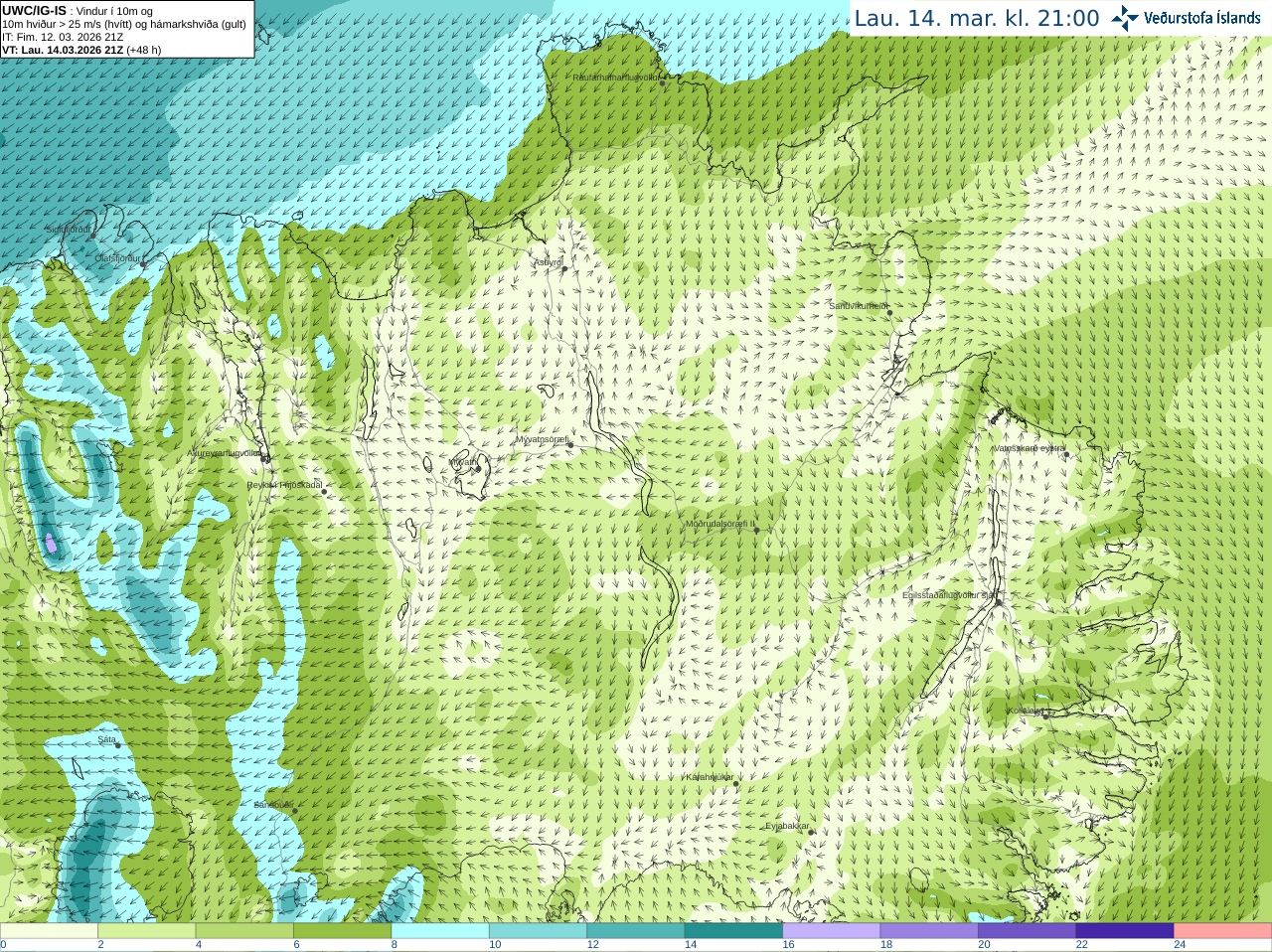This screenshot has width=1272, height=952.
Task: Pick the 16–18 m/s lavender legend swatch
Action: point(832,931)
